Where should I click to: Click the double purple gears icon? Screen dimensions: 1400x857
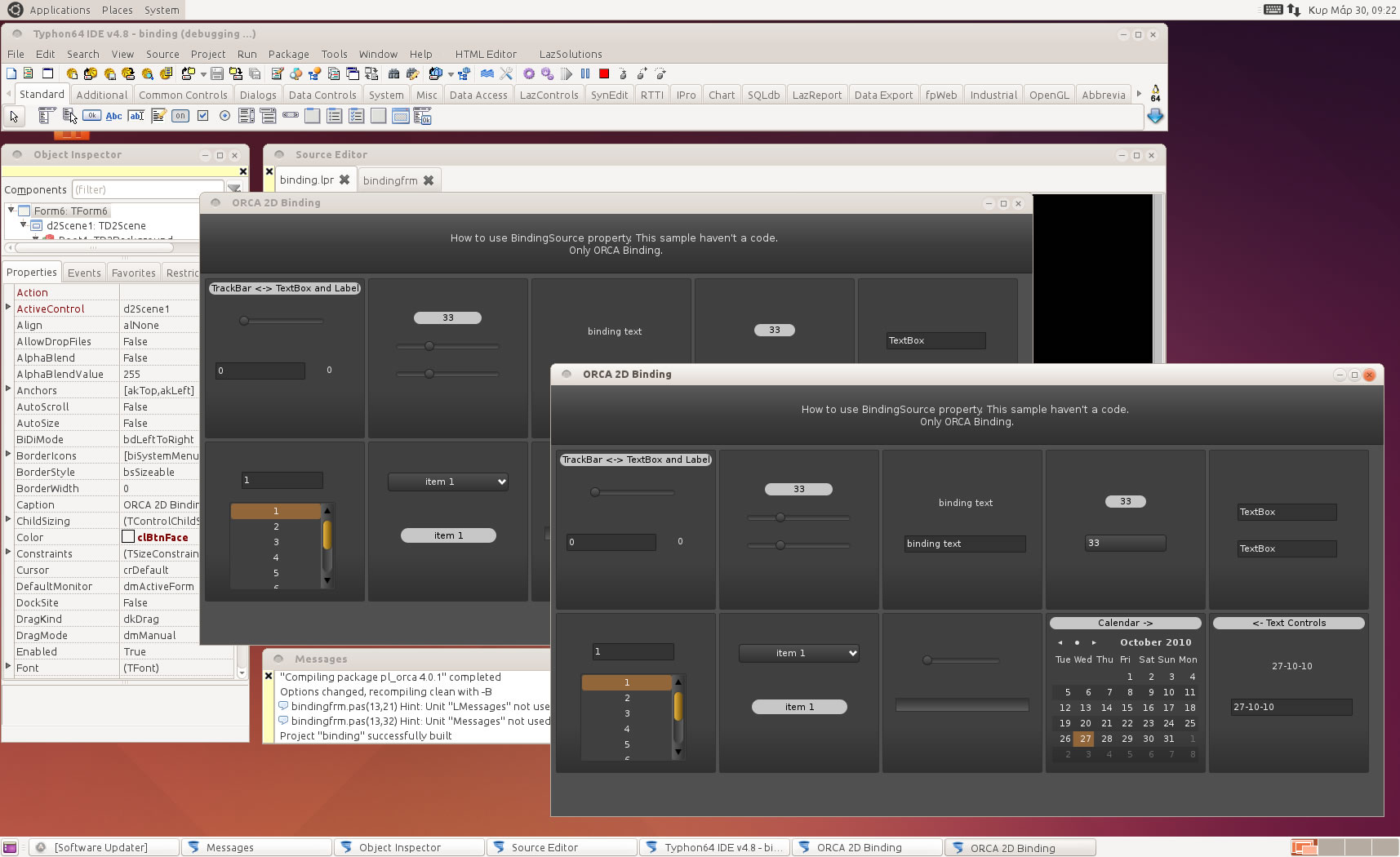547,73
